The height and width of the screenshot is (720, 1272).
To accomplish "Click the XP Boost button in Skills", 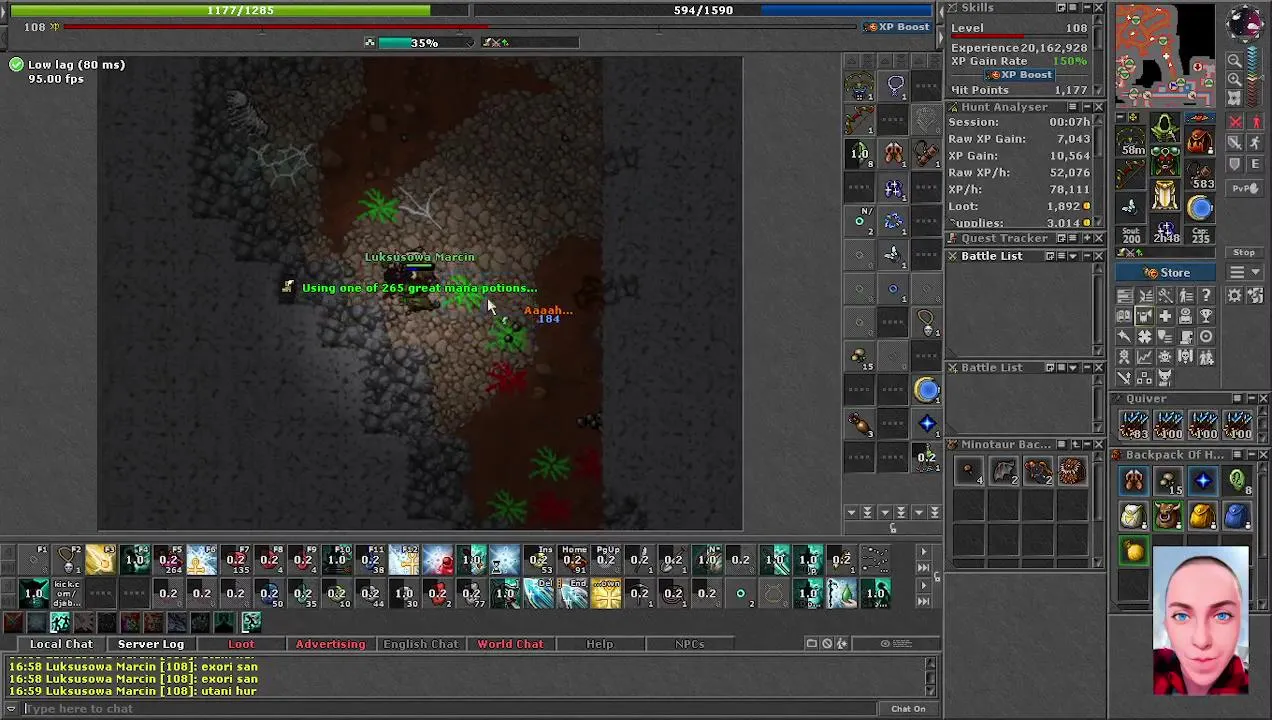I will (1020, 75).
